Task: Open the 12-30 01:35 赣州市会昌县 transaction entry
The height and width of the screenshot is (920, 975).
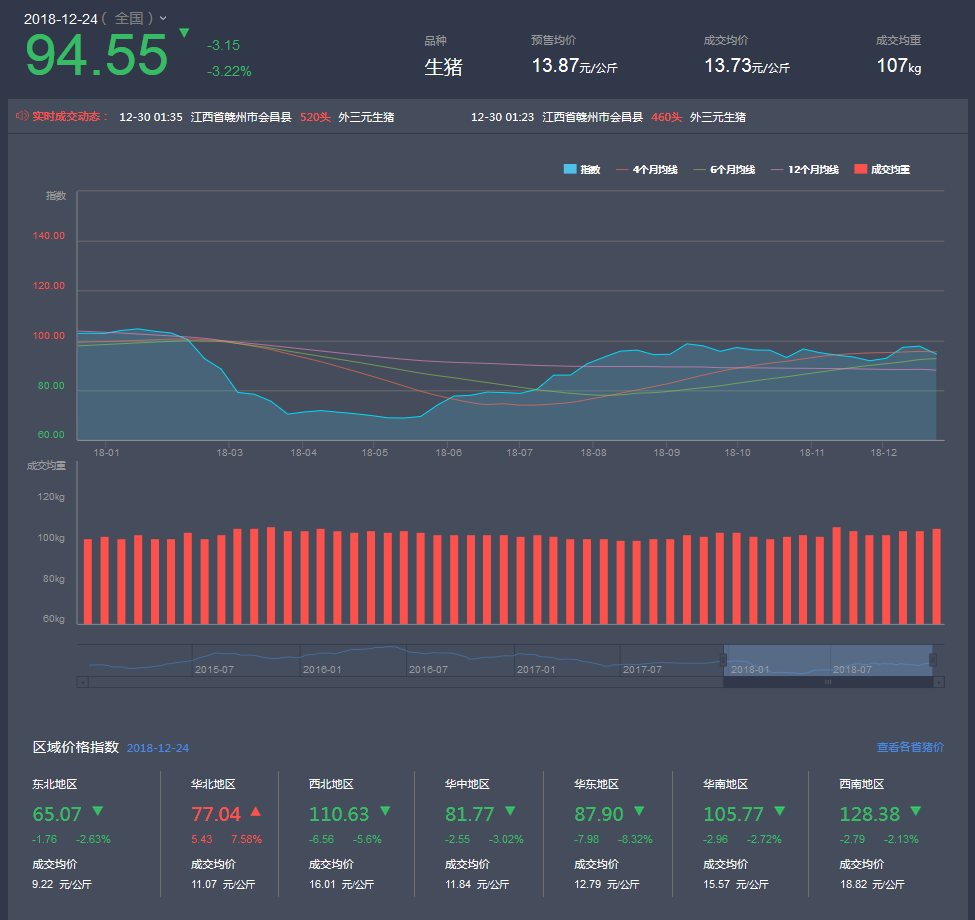Action: 256,117
